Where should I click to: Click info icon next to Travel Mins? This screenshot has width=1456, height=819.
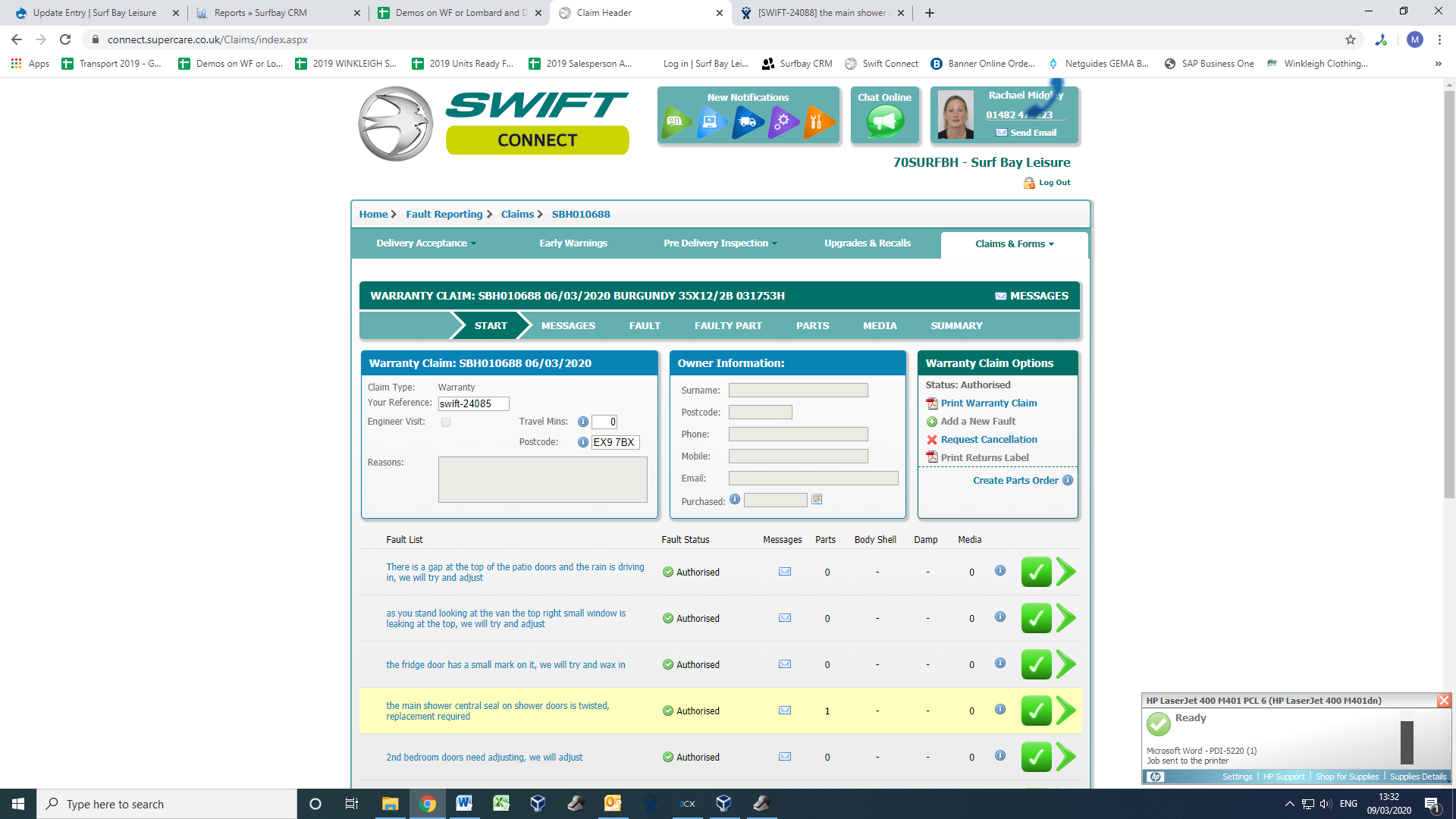coord(582,422)
